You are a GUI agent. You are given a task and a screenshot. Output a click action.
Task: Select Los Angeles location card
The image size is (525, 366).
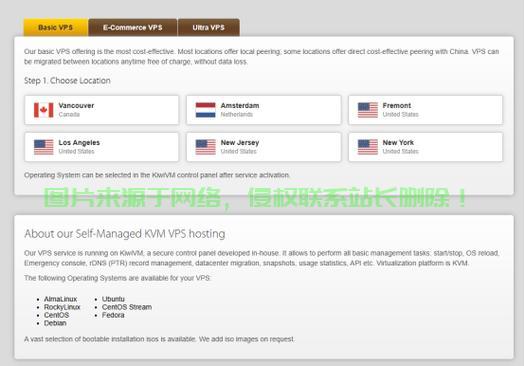101,147
